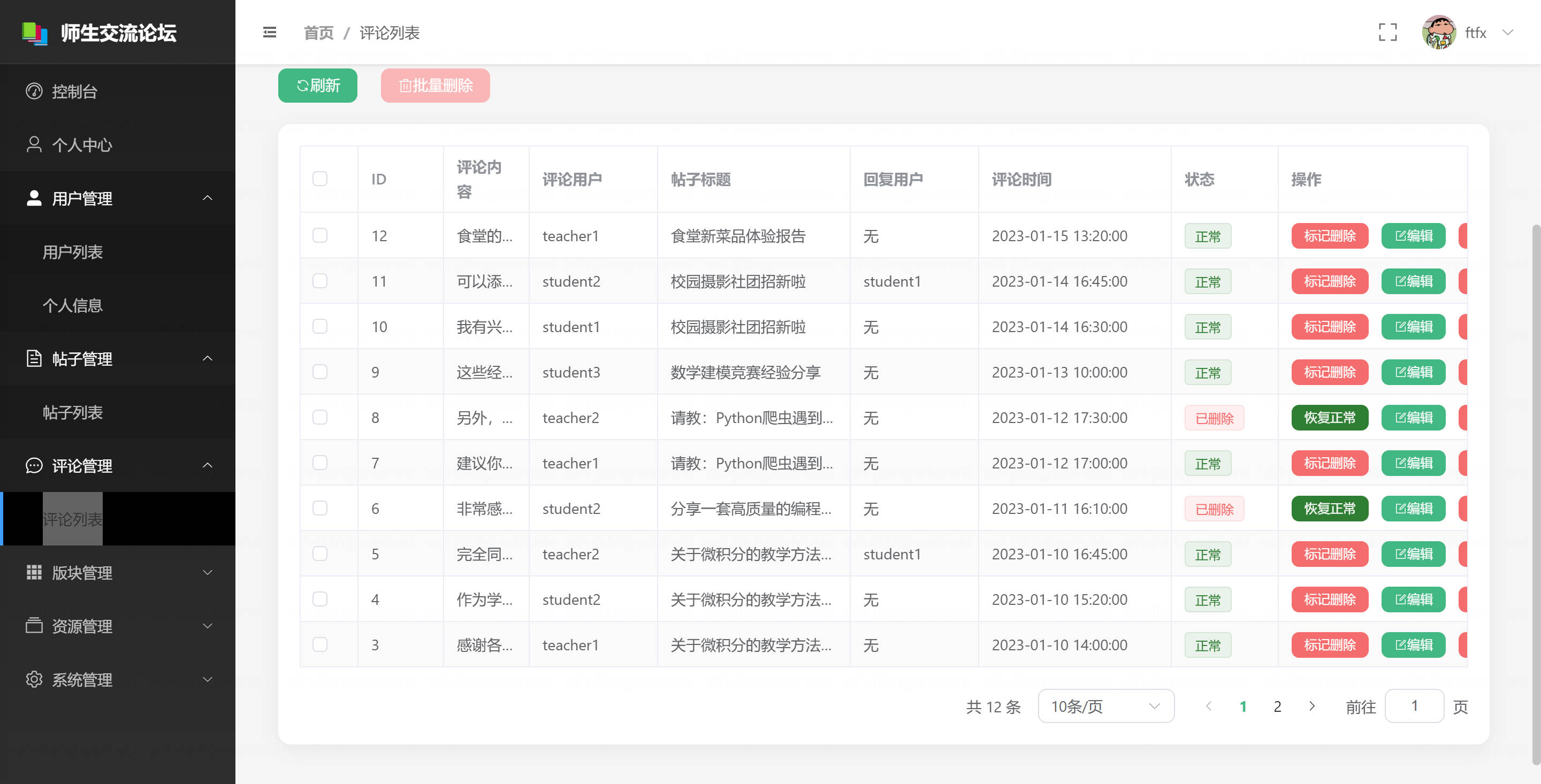Select pagination page 2
This screenshot has height=784, width=1541.
[1277, 706]
